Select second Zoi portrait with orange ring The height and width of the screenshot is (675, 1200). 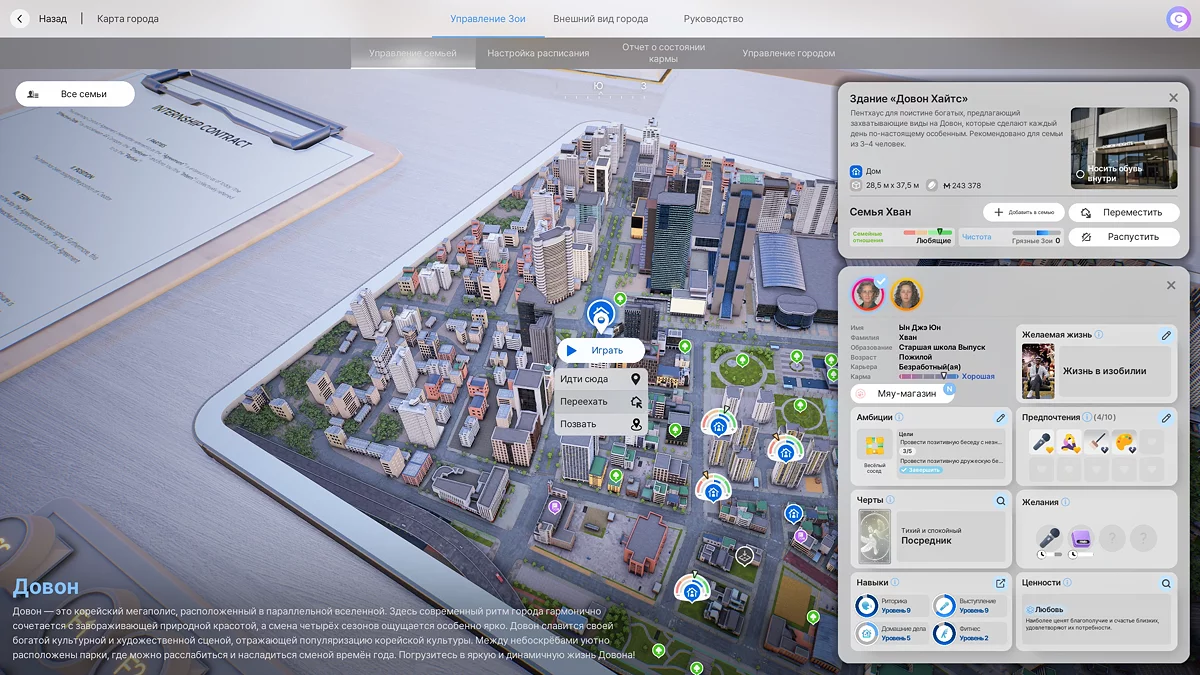(x=906, y=294)
